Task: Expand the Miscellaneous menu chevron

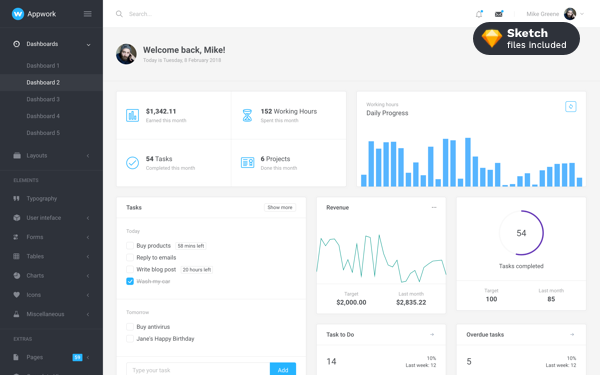Action: (88, 314)
